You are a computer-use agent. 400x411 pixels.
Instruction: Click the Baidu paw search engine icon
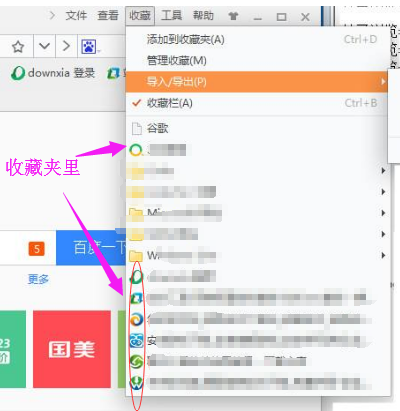click(x=89, y=46)
